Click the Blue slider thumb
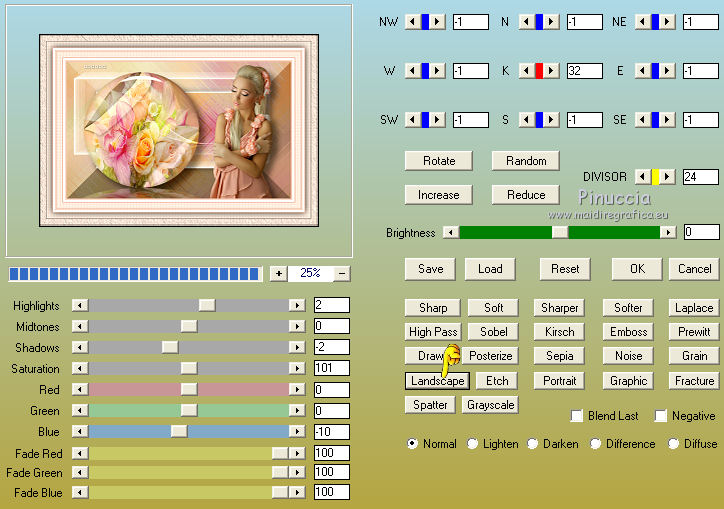The height and width of the screenshot is (509, 724). pyautogui.click(x=179, y=431)
